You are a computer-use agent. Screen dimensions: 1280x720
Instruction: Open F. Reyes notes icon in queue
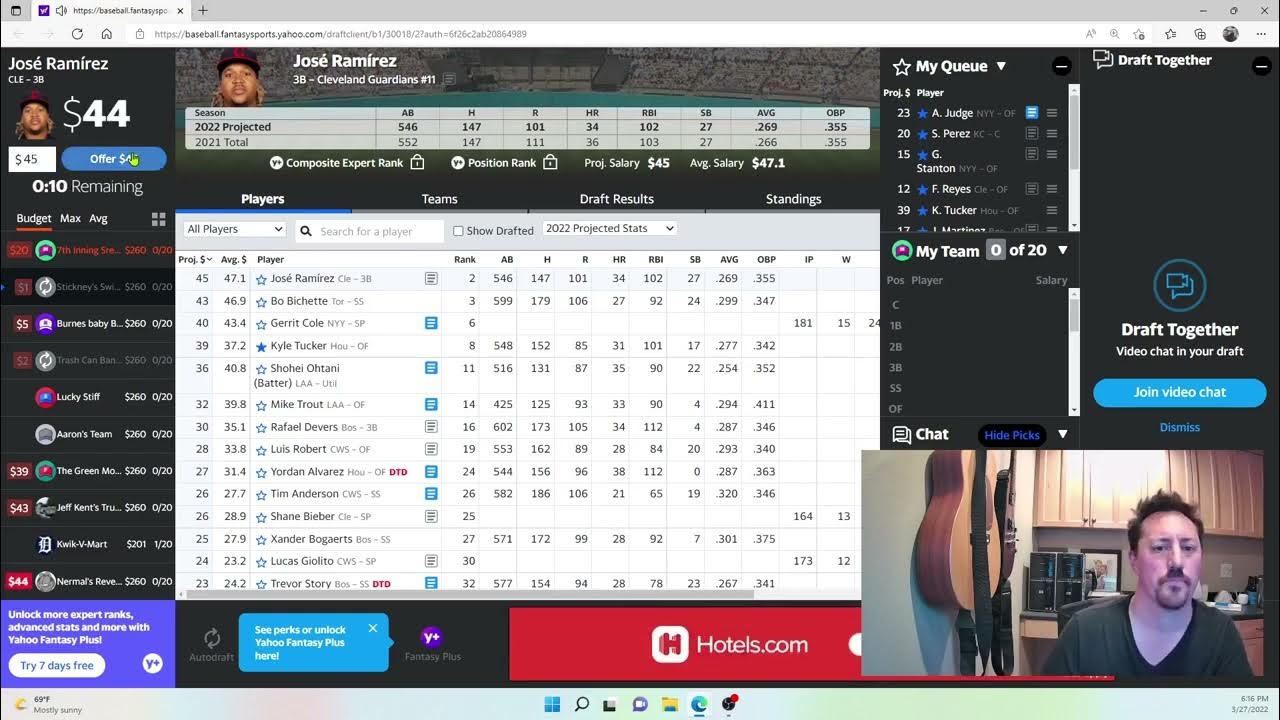pyautogui.click(x=1032, y=189)
